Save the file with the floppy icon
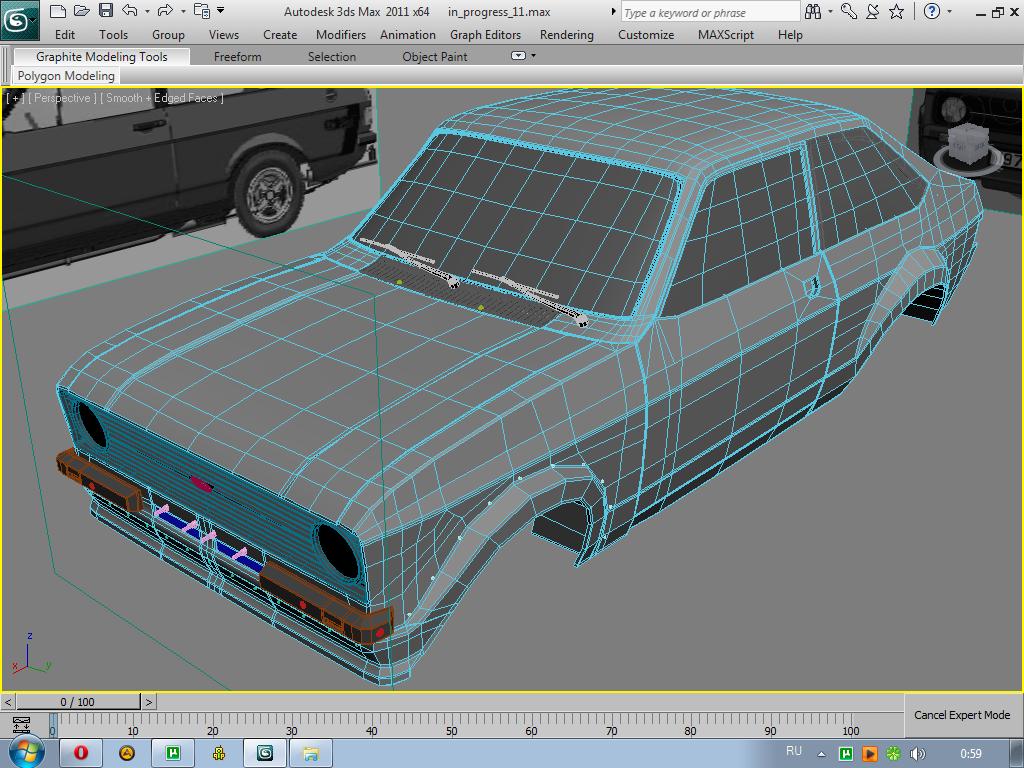 pos(105,11)
